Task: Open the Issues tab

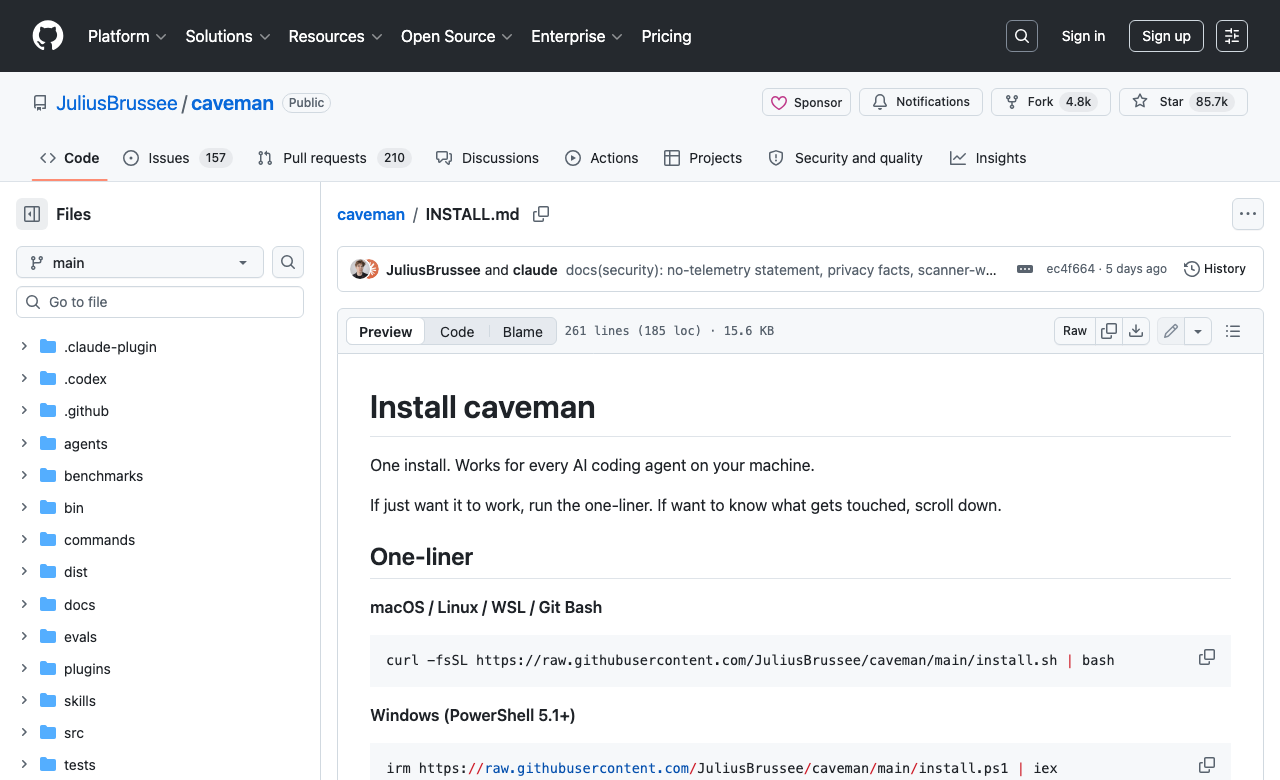Action: tap(177, 158)
